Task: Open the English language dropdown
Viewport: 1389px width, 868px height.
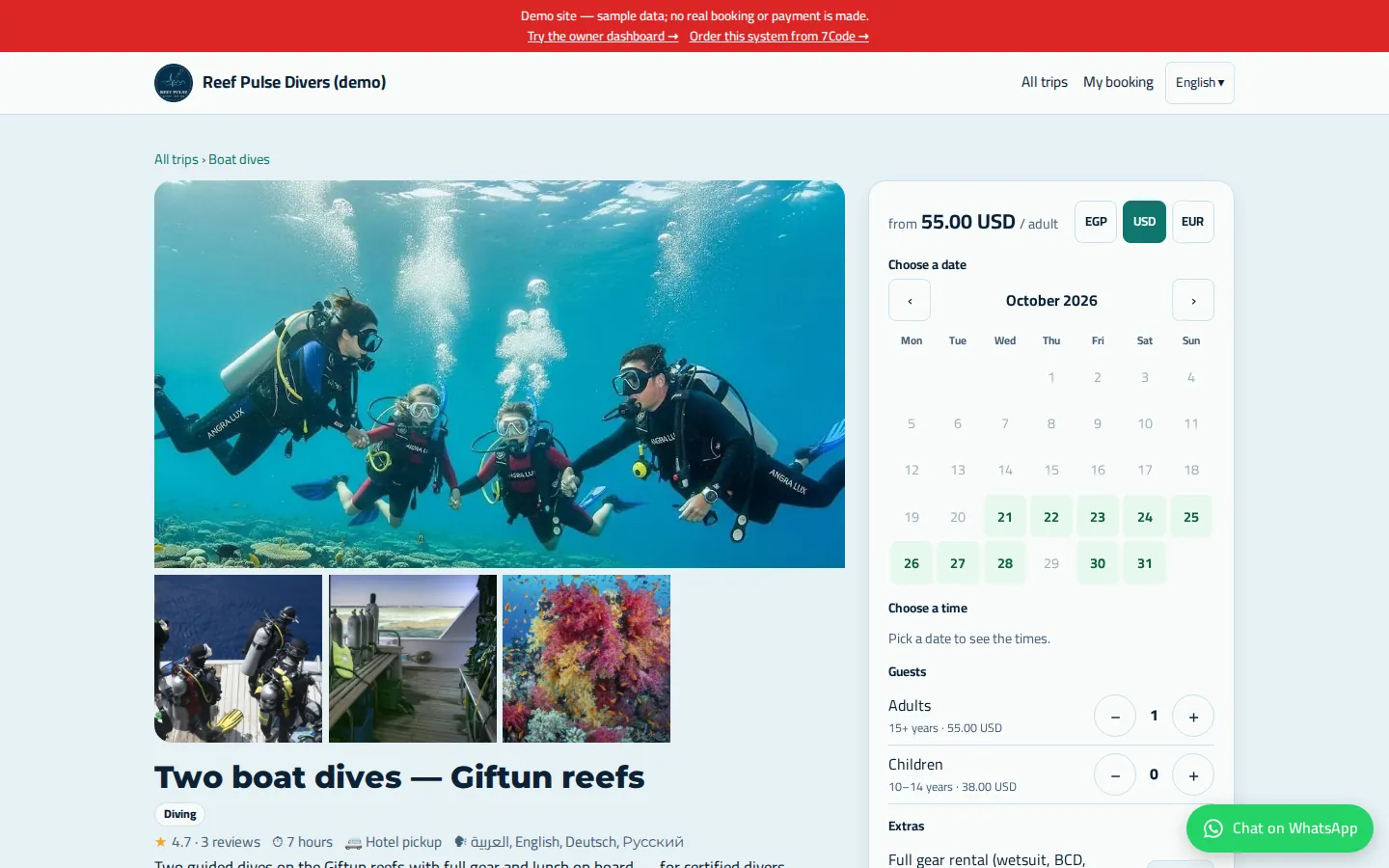Action: tap(1200, 83)
